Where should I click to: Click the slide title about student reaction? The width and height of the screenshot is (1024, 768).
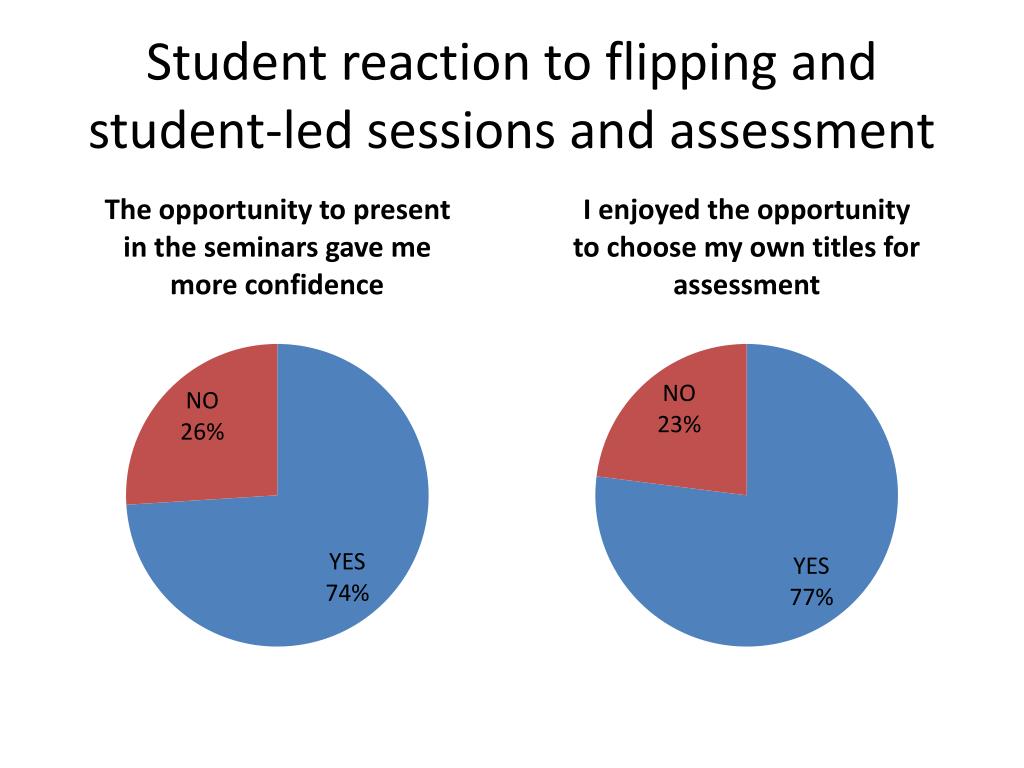click(511, 97)
